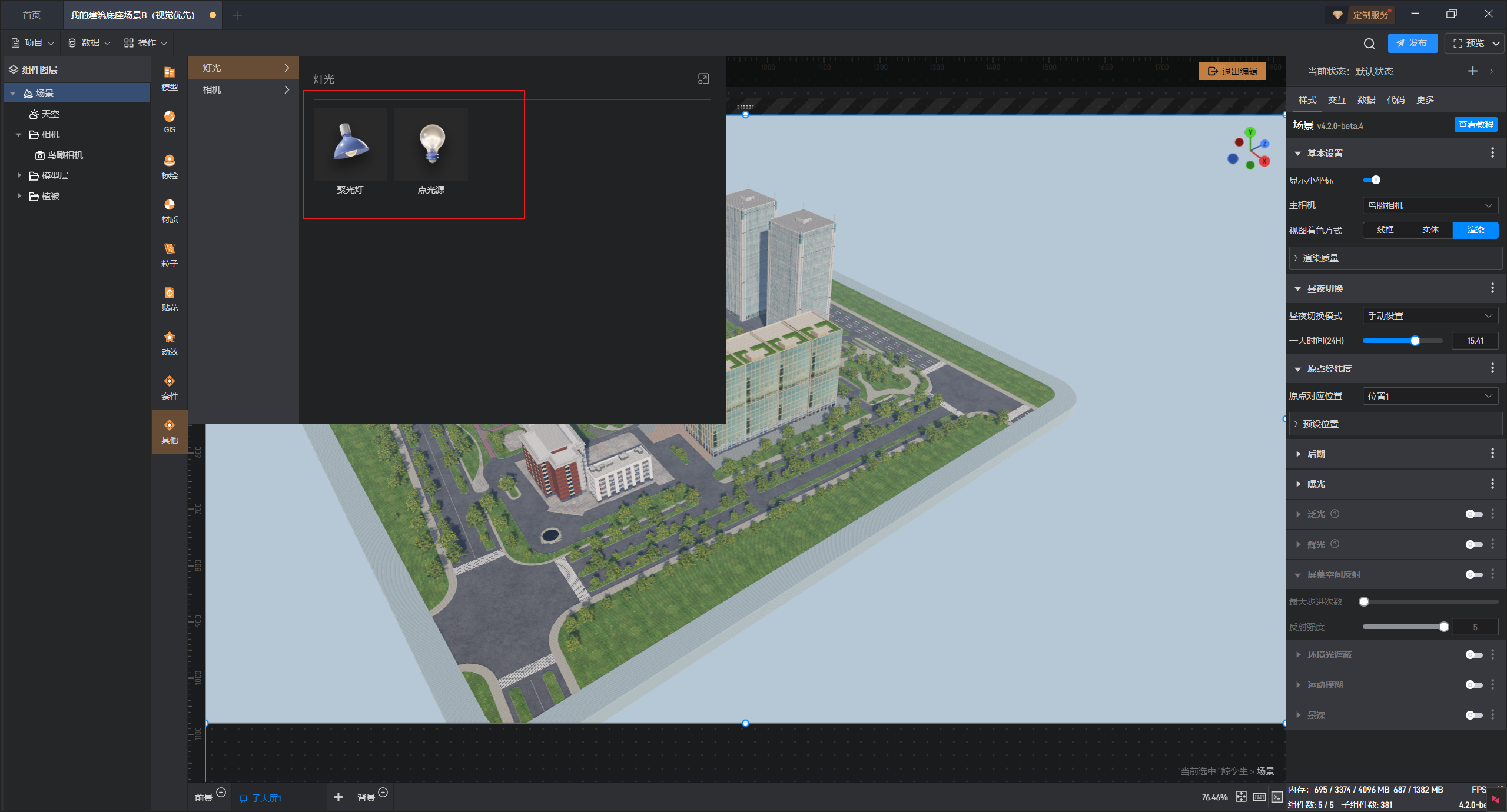Open the 材质 material category
Viewport: 1507px width, 812px height.
click(x=170, y=210)
